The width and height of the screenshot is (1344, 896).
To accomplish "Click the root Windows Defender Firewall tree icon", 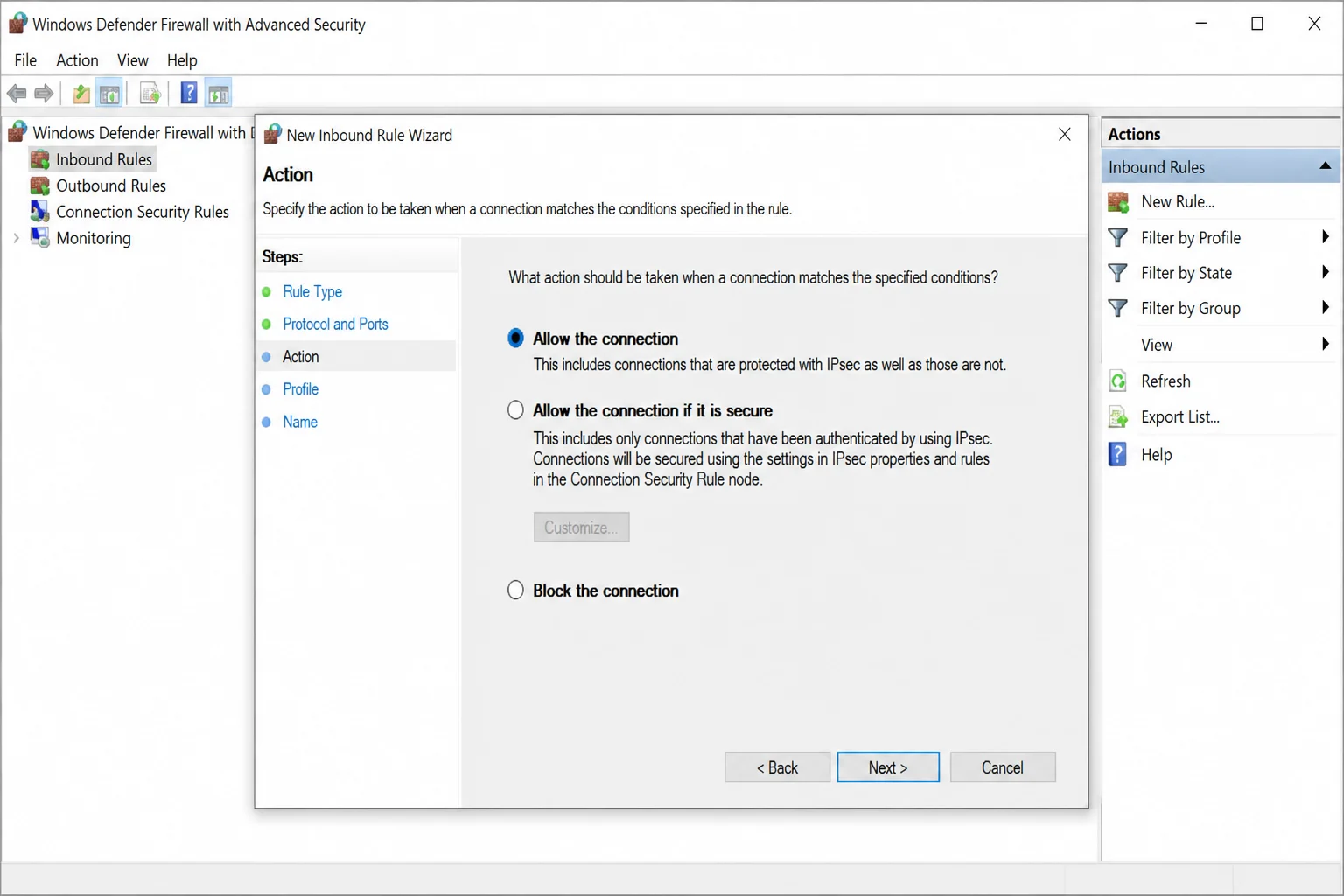I will (x=17, y=132).
